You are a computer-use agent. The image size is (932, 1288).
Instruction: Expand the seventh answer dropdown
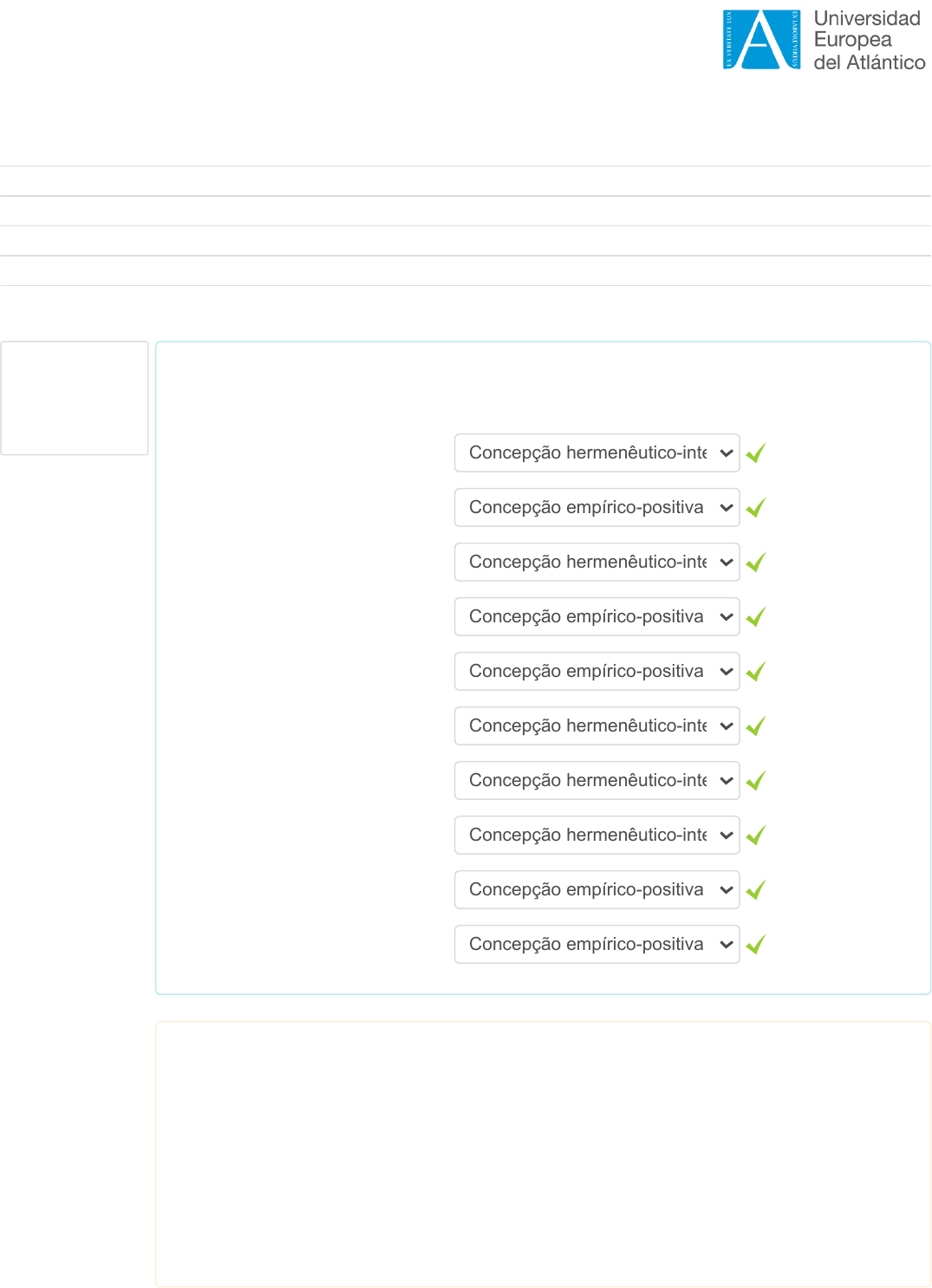click(596, 781)
